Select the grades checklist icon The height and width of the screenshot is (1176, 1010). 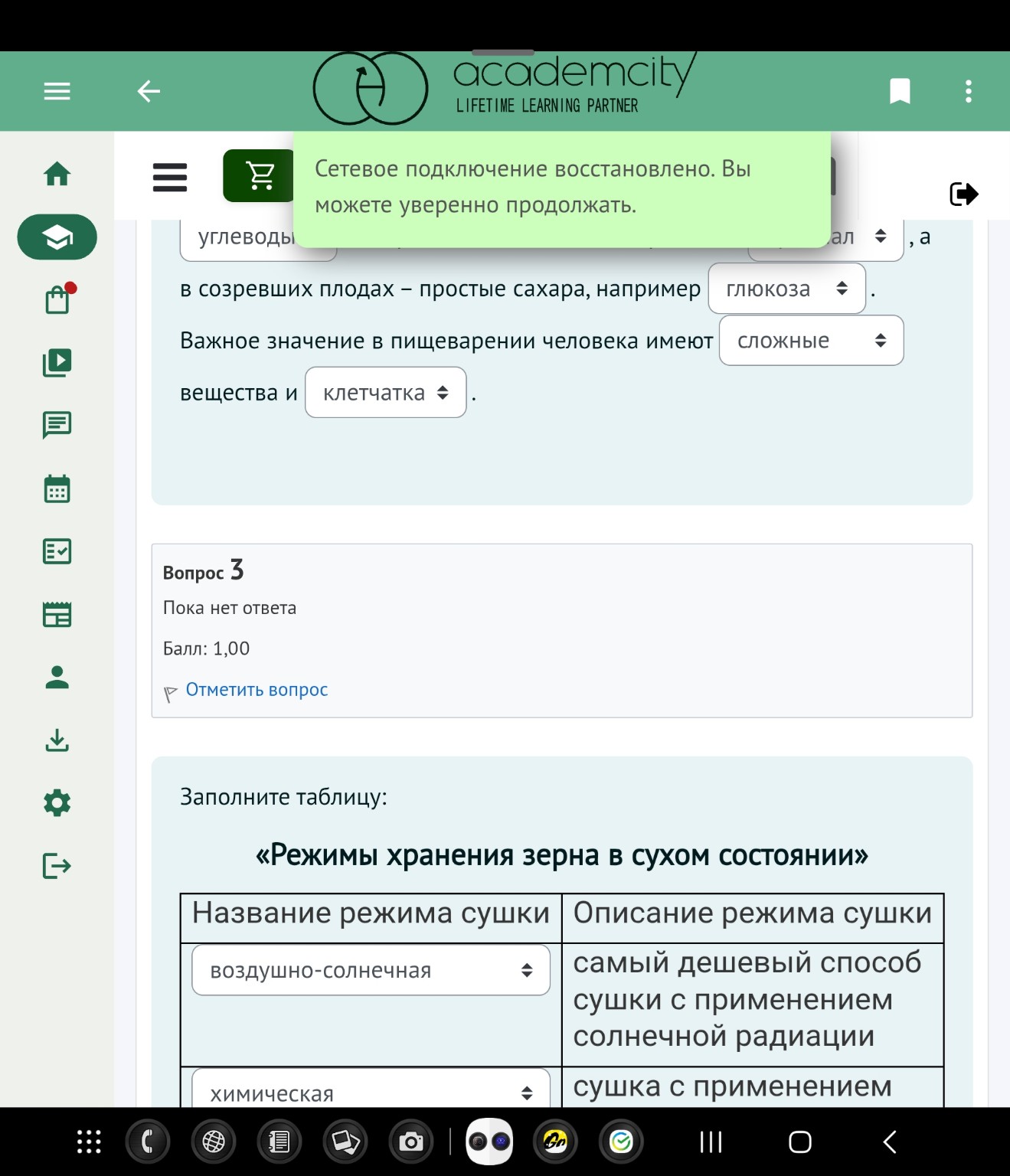click(57, 551)
